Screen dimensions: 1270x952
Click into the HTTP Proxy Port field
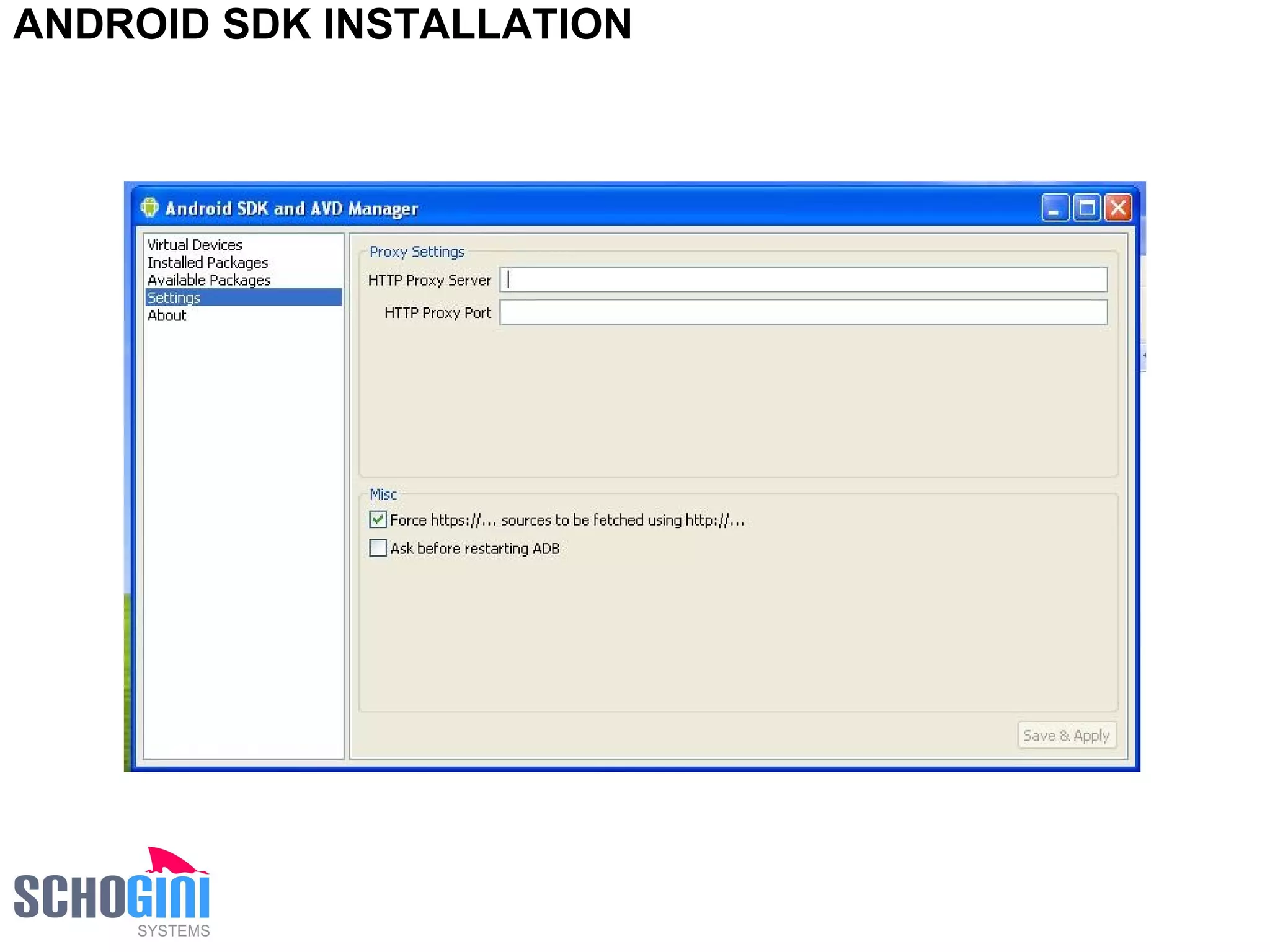(803, 312)
